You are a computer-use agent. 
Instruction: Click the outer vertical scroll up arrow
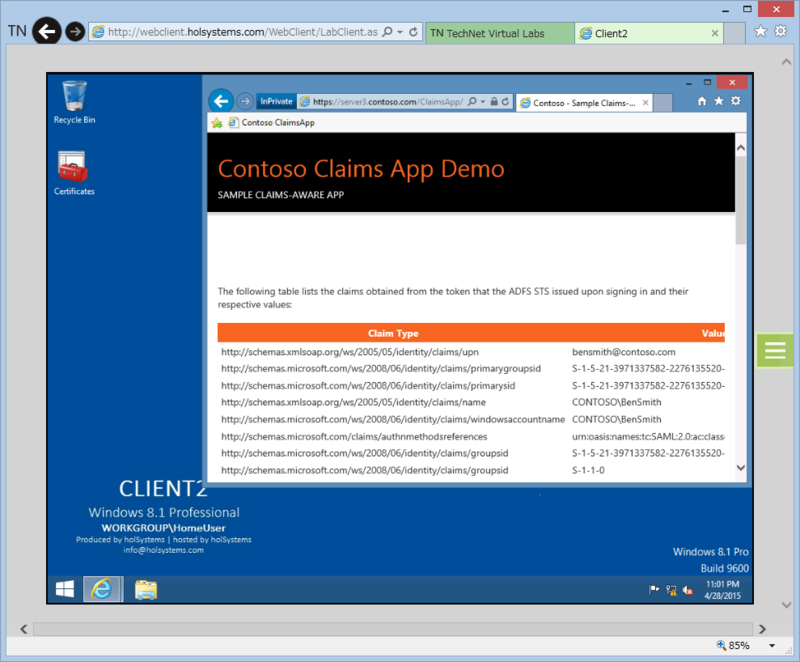point(786,62)
